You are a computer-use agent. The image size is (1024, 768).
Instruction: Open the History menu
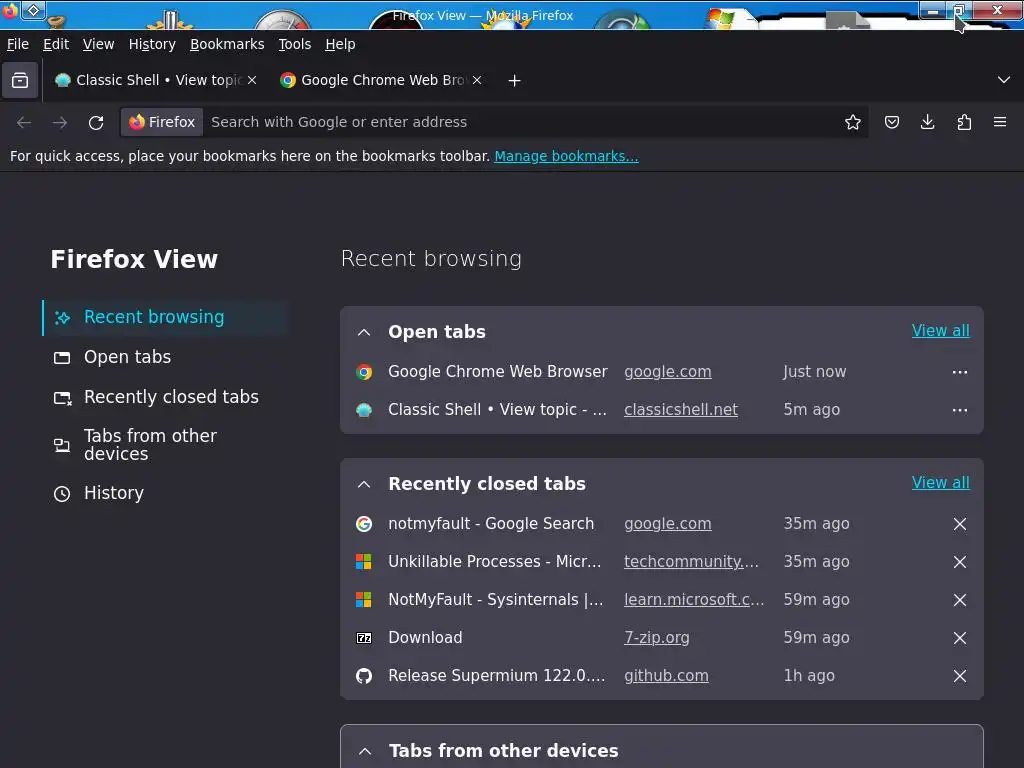coord(152,44)
